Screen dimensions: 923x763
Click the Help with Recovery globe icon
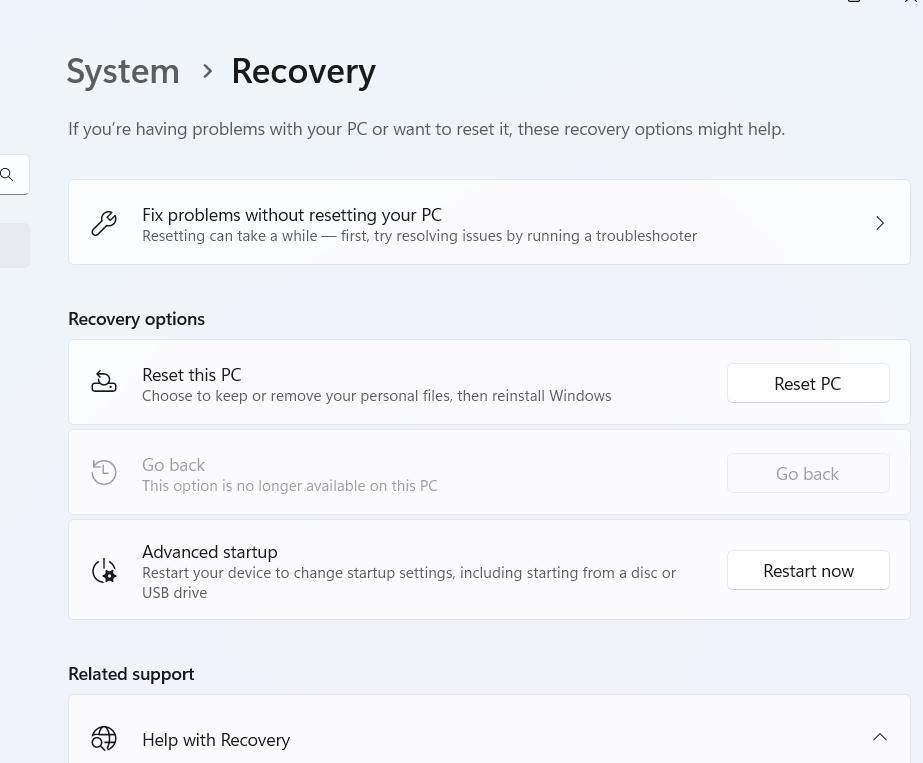[104, 738]
